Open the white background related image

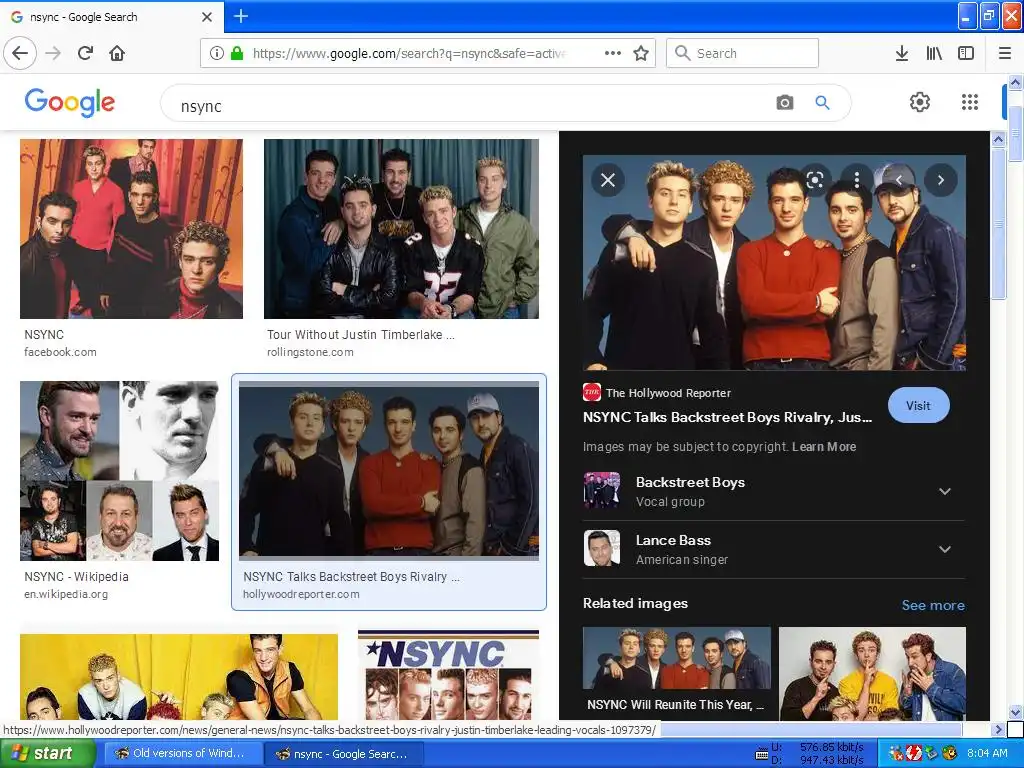[x=872, y=673]
